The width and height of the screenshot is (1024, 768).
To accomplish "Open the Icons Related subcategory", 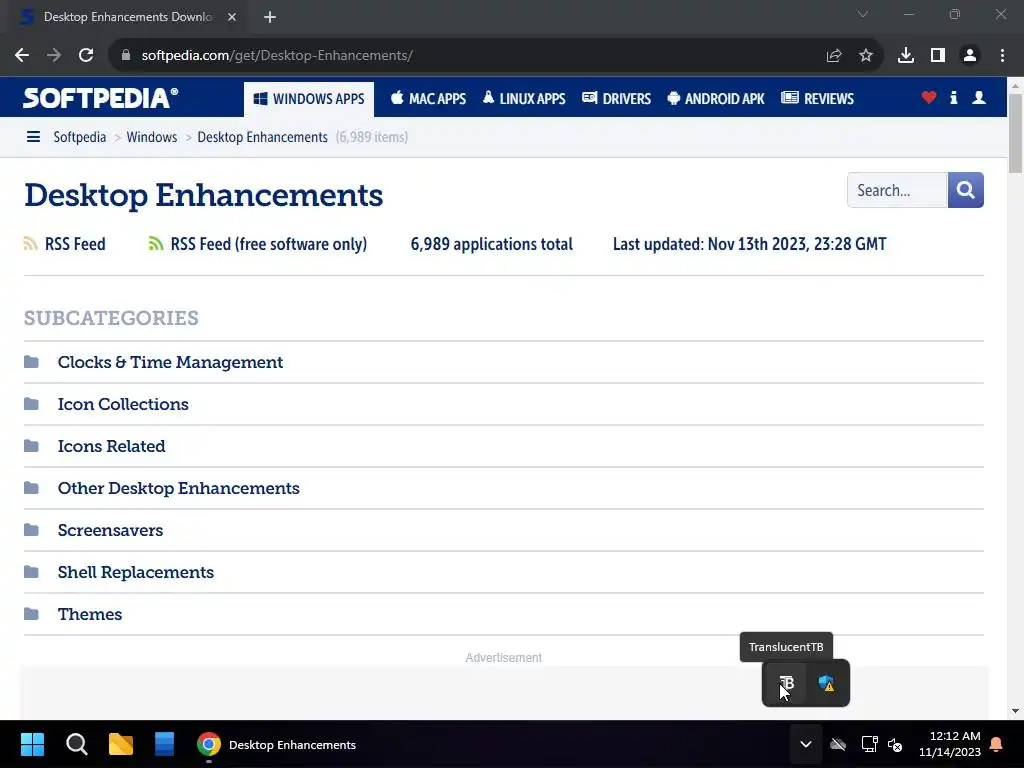I will tap(112, 446).
